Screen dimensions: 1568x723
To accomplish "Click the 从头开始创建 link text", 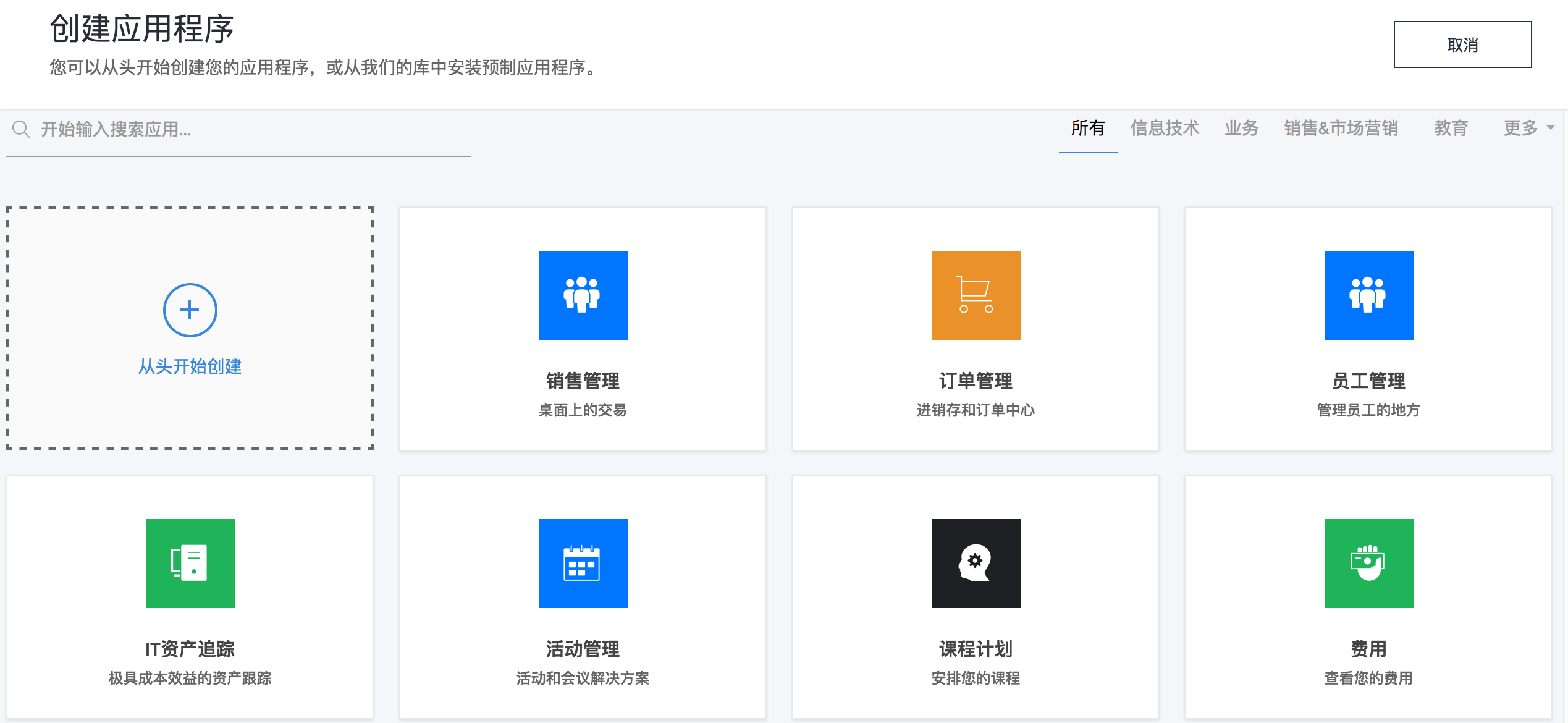I will click(190, 366).
